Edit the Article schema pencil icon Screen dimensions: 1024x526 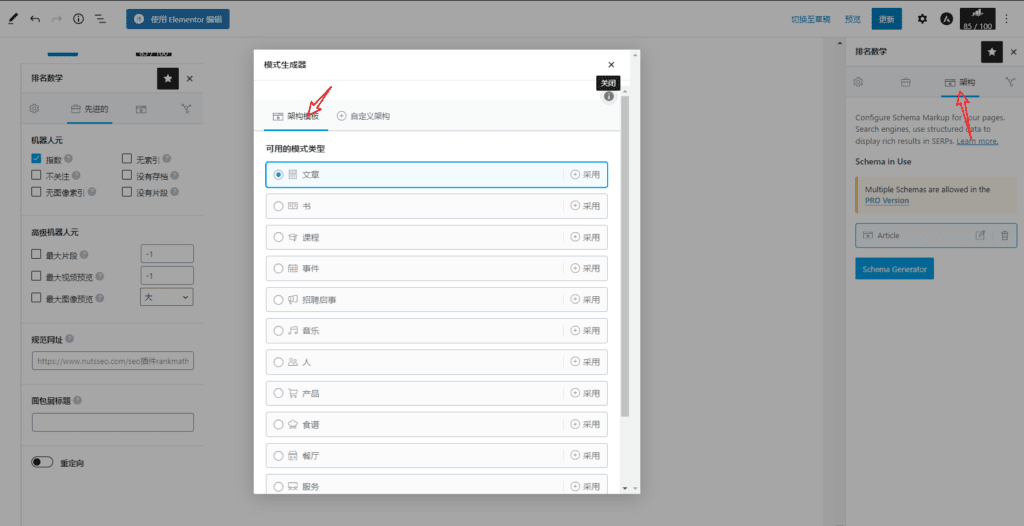click(980, 235)
